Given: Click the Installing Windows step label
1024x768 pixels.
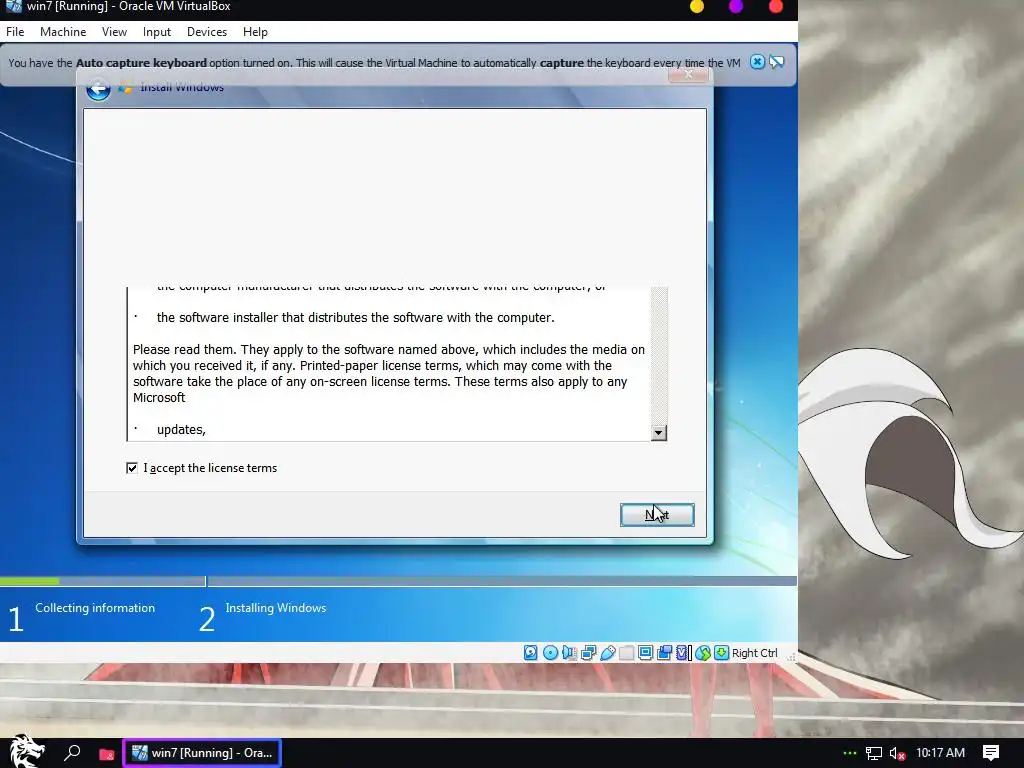Looking at the screenshot, I should tap(276, 608).
